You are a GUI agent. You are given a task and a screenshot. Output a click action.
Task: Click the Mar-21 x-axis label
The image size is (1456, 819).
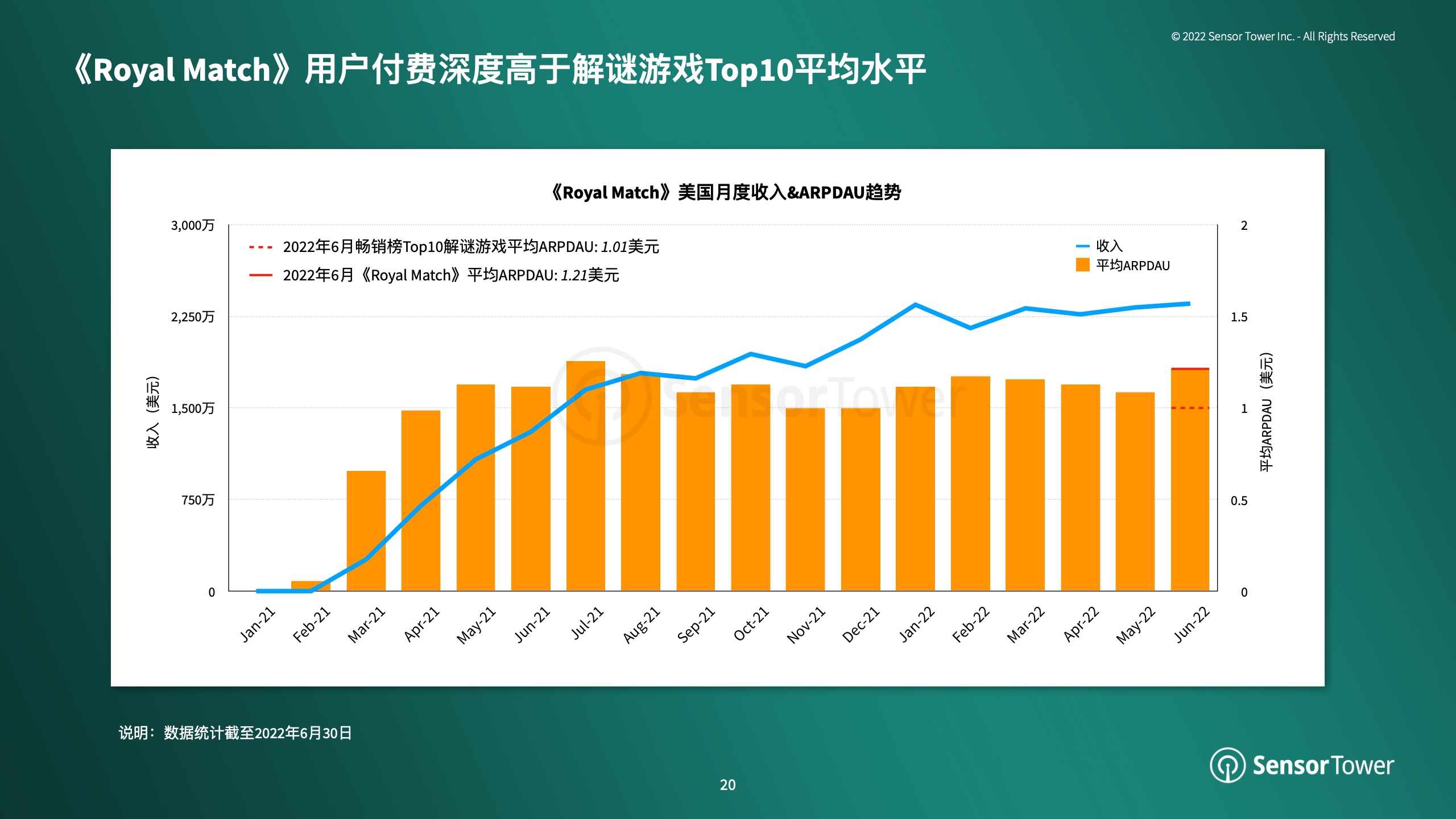(366, 624)
